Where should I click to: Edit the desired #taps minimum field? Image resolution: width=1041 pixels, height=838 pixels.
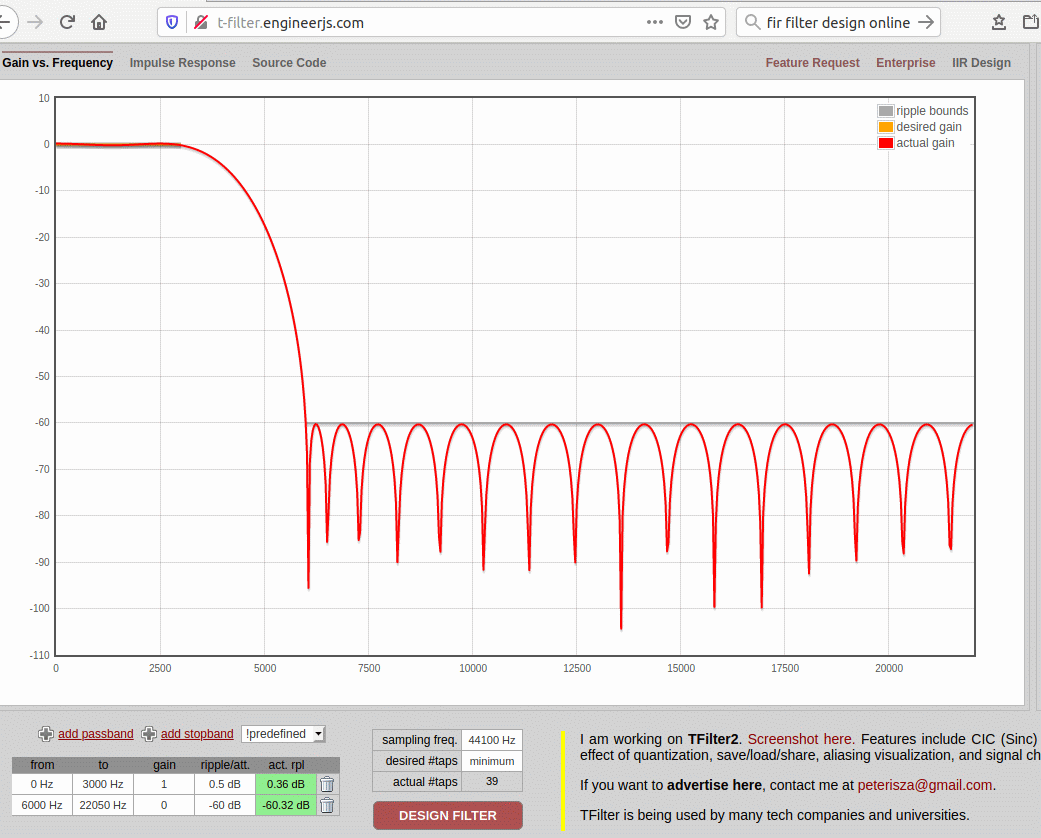(x=492, y=761)
